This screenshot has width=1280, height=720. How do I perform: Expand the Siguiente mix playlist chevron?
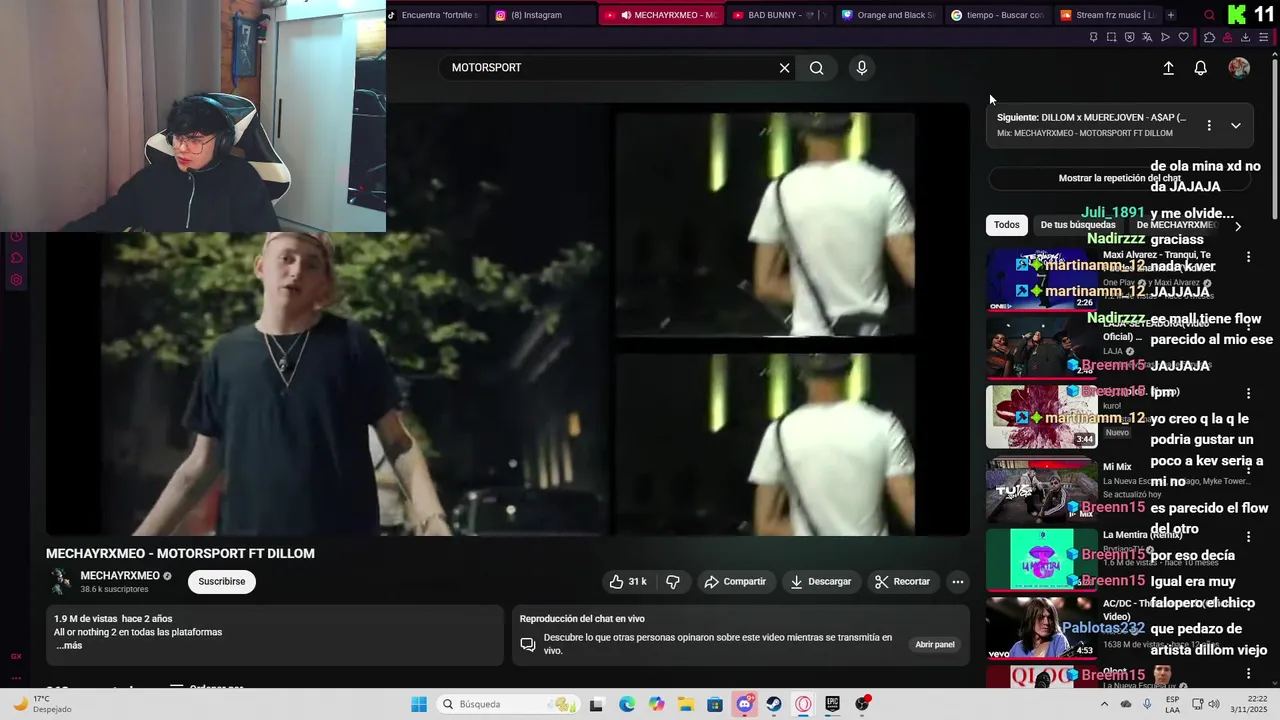[1236, 125]
